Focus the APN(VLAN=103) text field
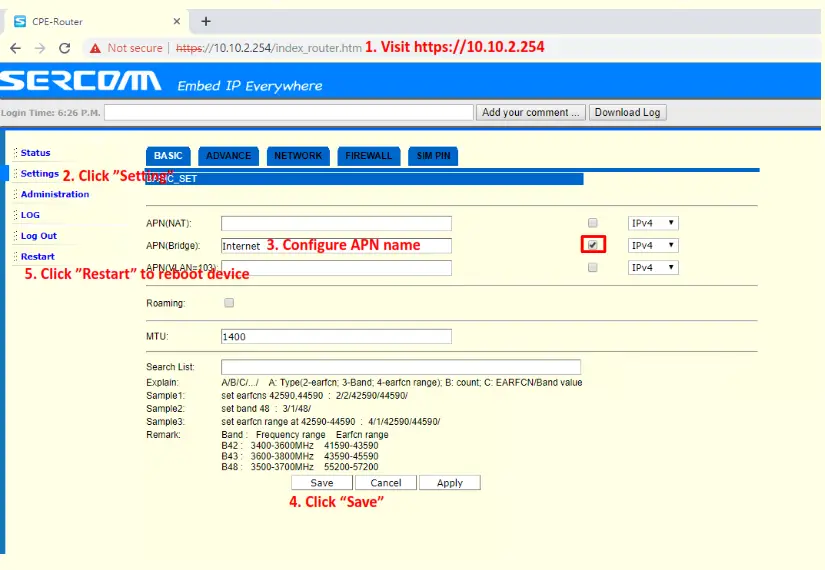 tap(336, 267)
